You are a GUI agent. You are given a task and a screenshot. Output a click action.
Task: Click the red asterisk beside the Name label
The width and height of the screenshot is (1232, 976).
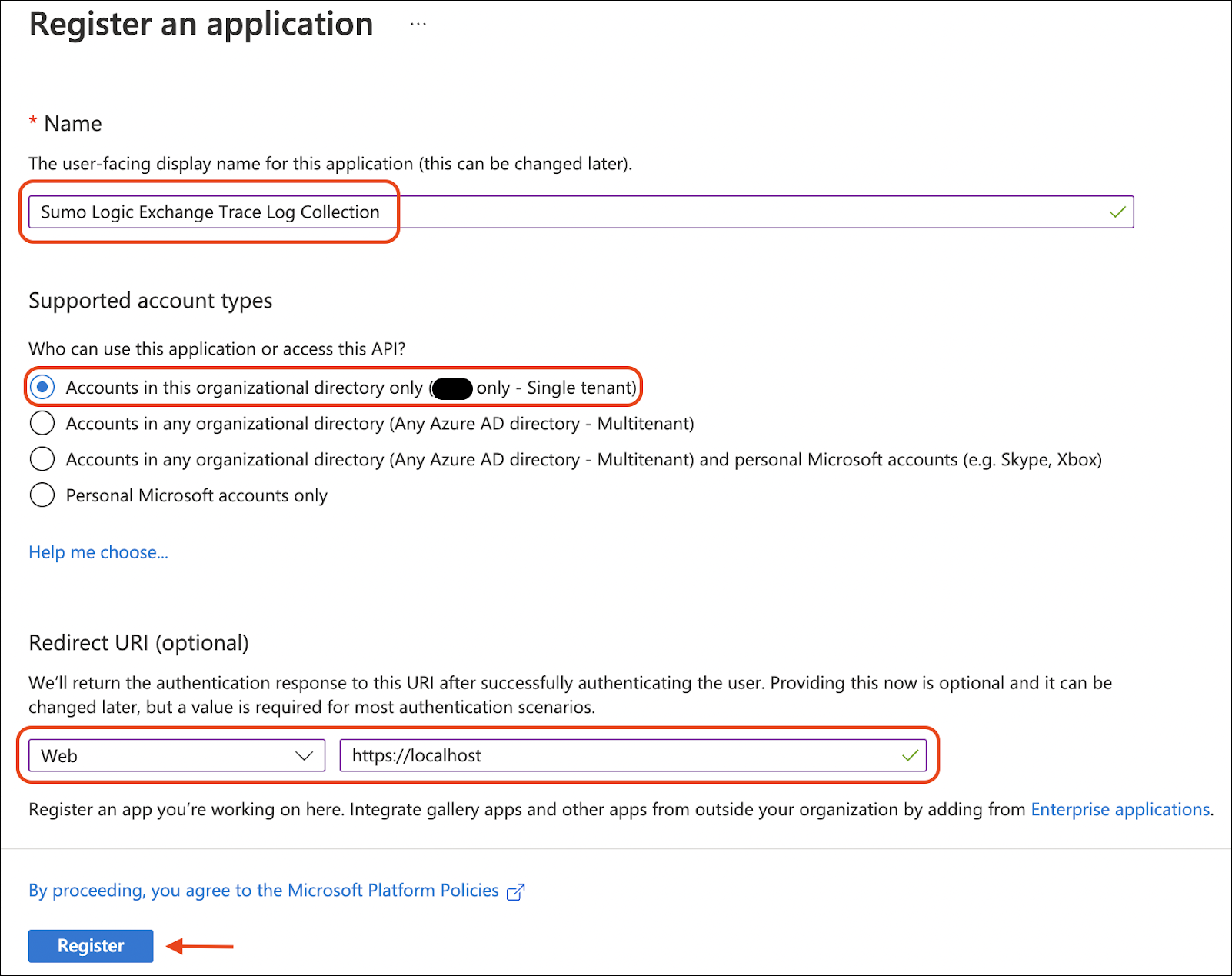33,122
